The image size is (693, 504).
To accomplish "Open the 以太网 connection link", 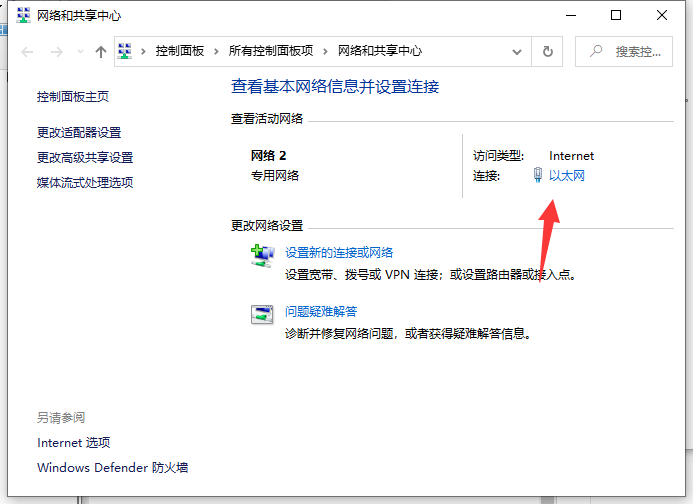I will click(x=566, y=176).
